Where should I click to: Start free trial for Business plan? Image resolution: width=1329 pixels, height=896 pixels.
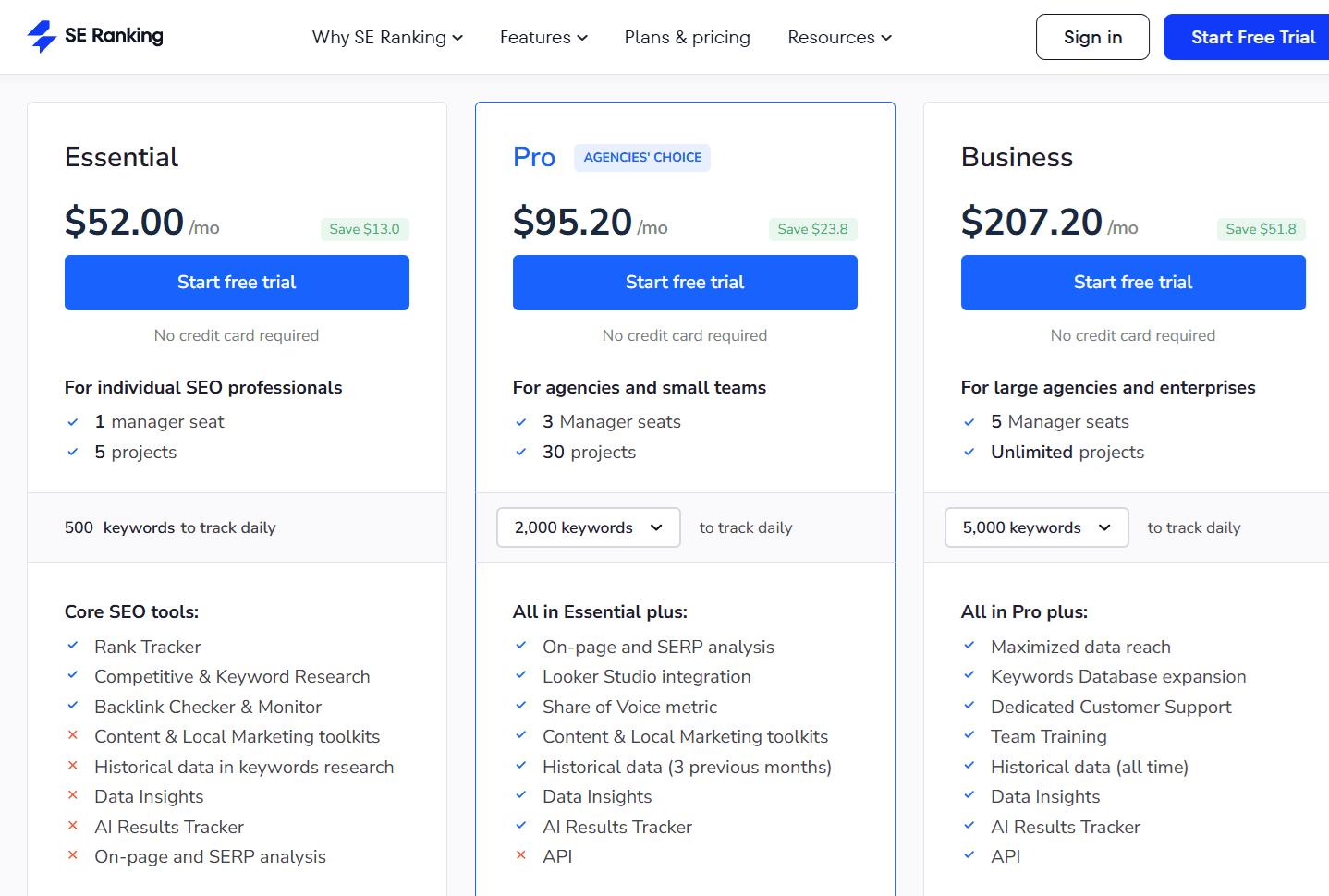tap(1133, 283)
